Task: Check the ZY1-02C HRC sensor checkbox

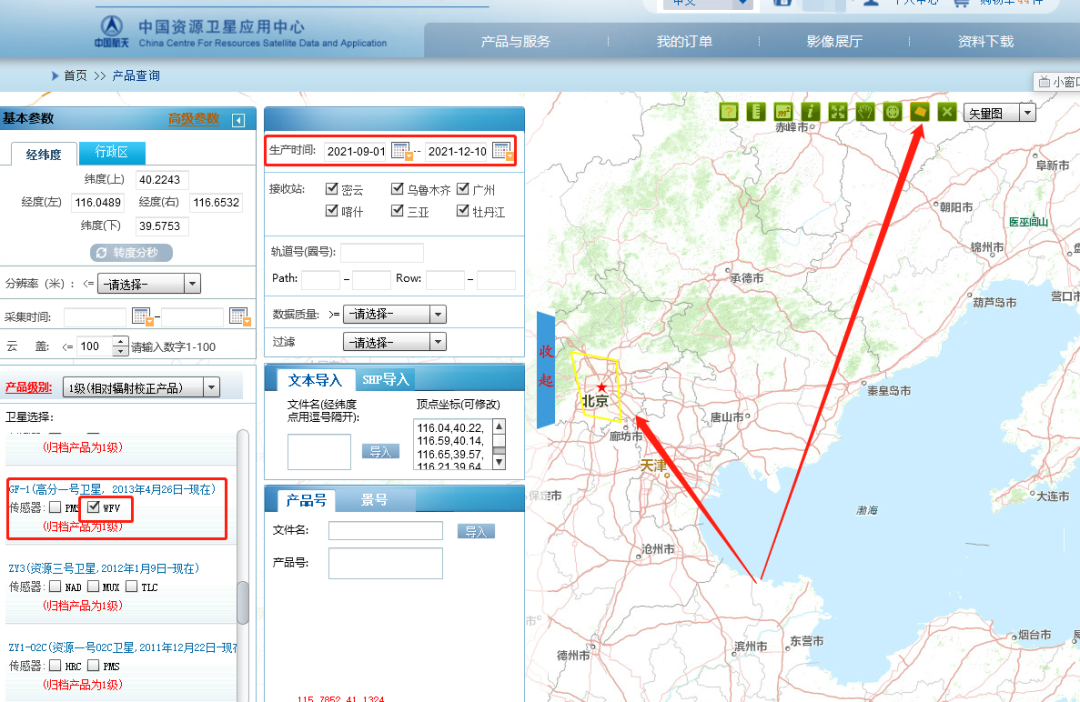Action: point(55,665)
